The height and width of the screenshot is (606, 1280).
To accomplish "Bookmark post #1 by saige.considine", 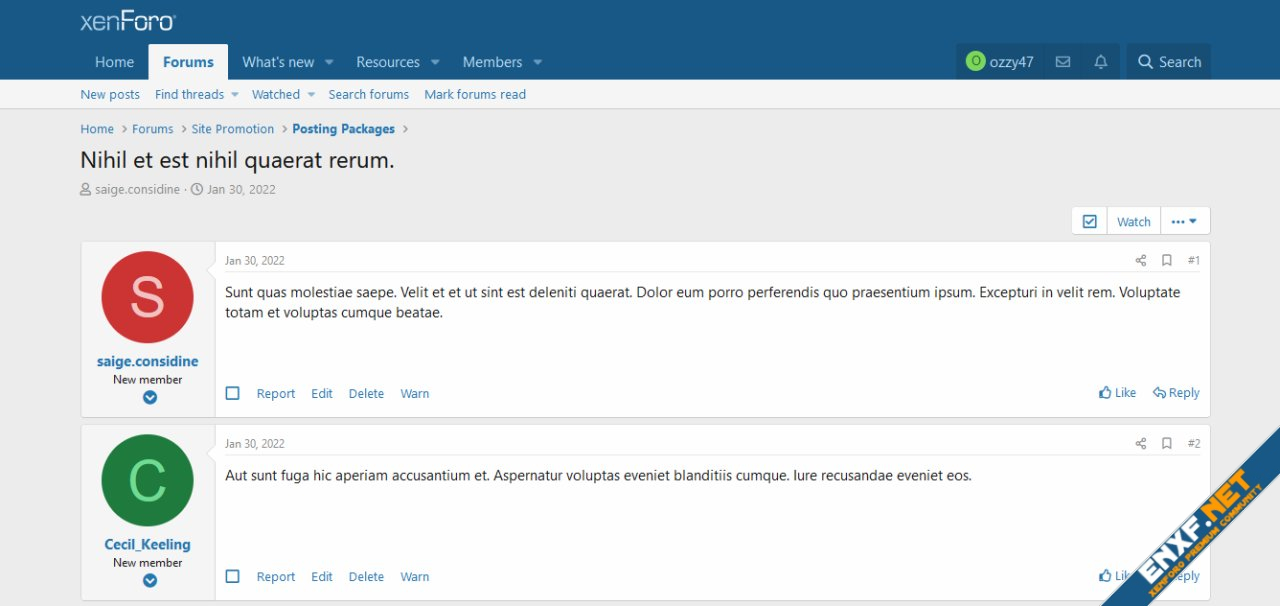I will 1166,260.
